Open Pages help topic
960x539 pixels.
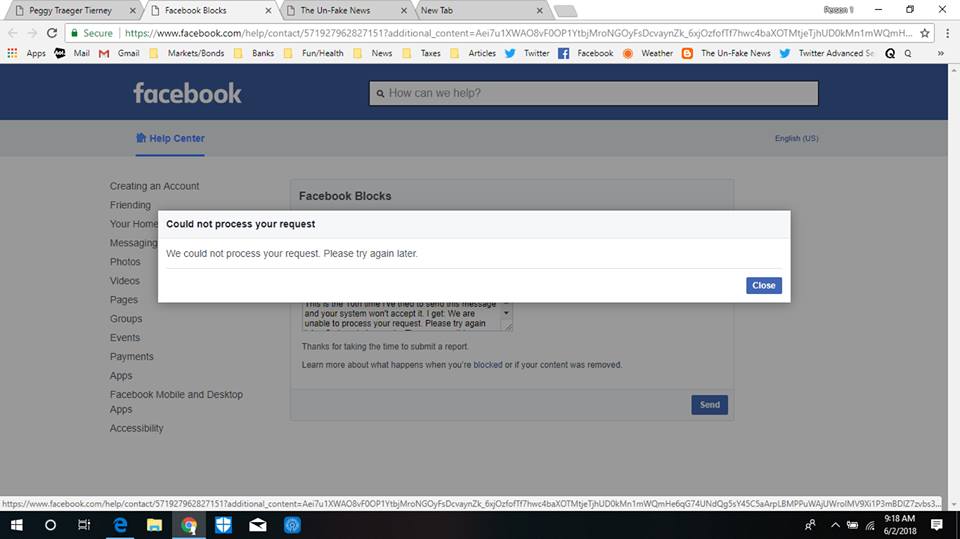(x=124, y=300)
